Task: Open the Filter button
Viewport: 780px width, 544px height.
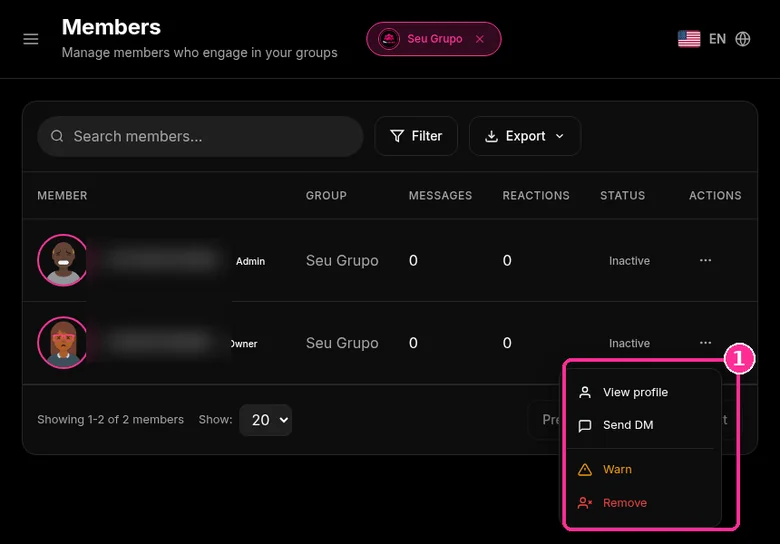Action: point(416,136)
